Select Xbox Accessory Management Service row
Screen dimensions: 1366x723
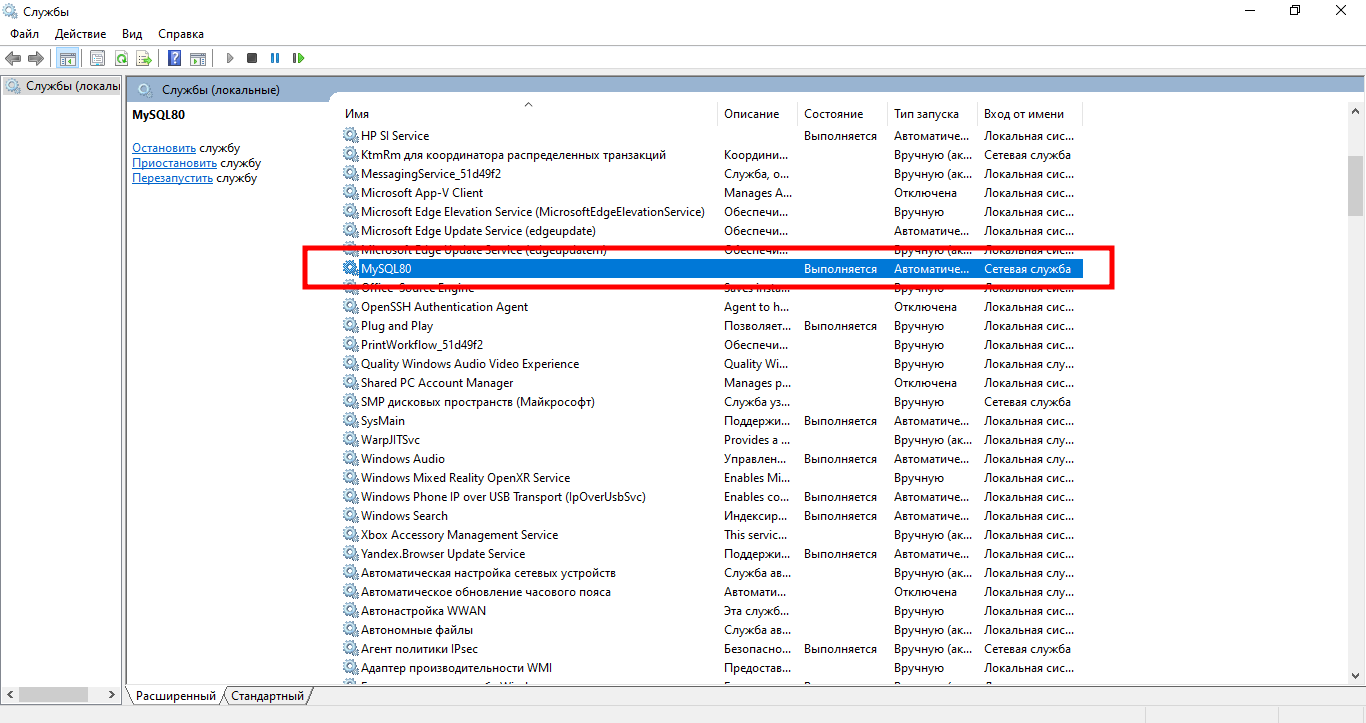pos(711,535)
